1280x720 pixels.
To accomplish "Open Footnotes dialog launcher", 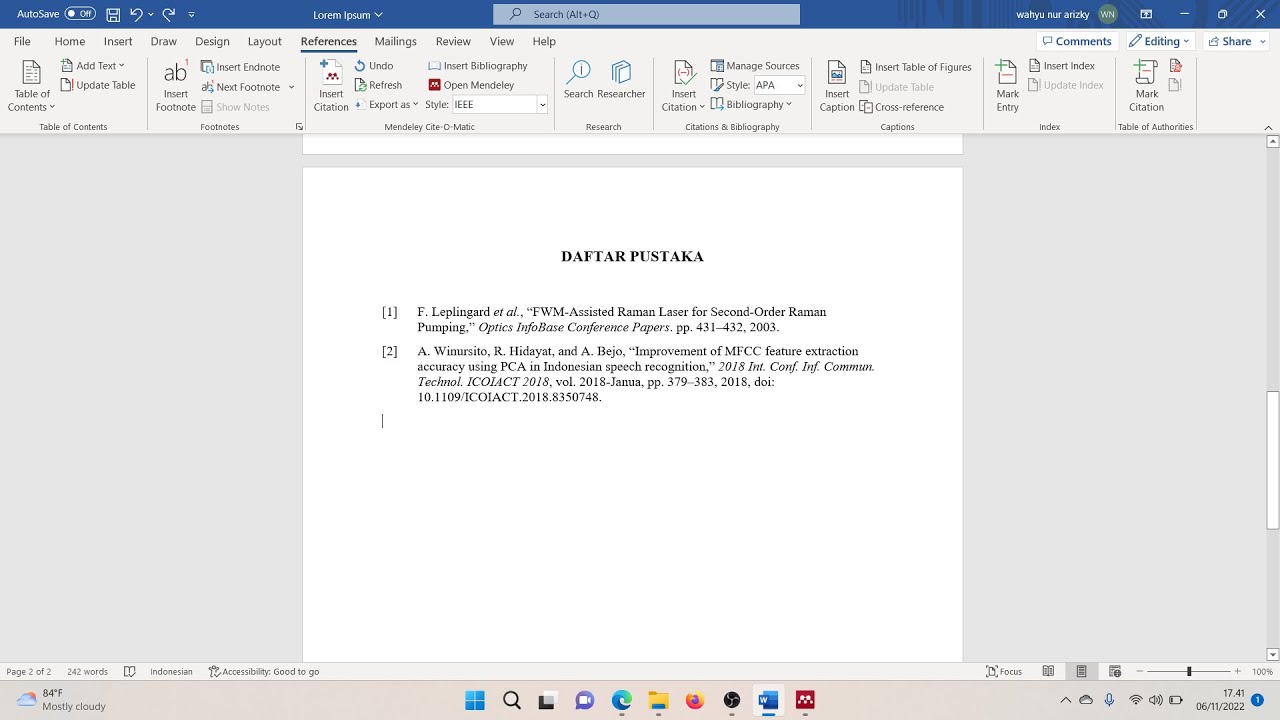I will [299, 127].
